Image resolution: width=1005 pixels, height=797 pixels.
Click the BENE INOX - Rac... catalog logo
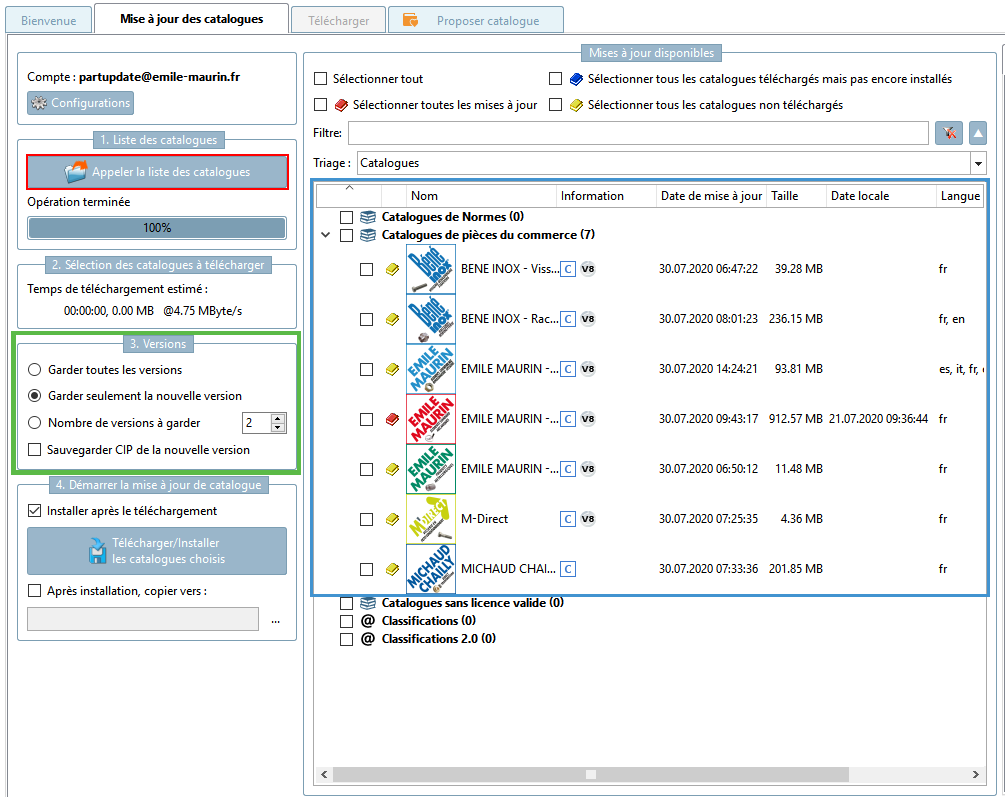[431, 319]
